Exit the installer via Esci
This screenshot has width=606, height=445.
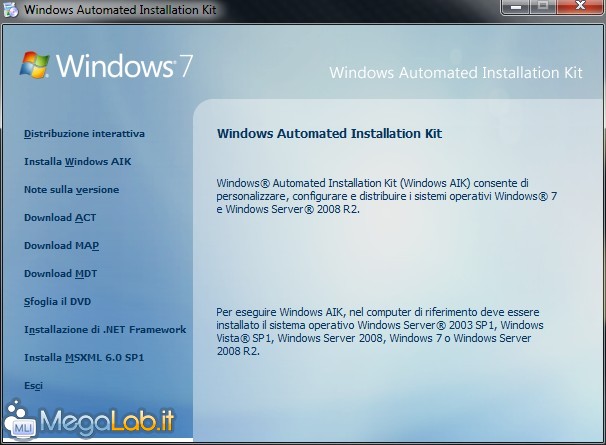tap(33, 385)
